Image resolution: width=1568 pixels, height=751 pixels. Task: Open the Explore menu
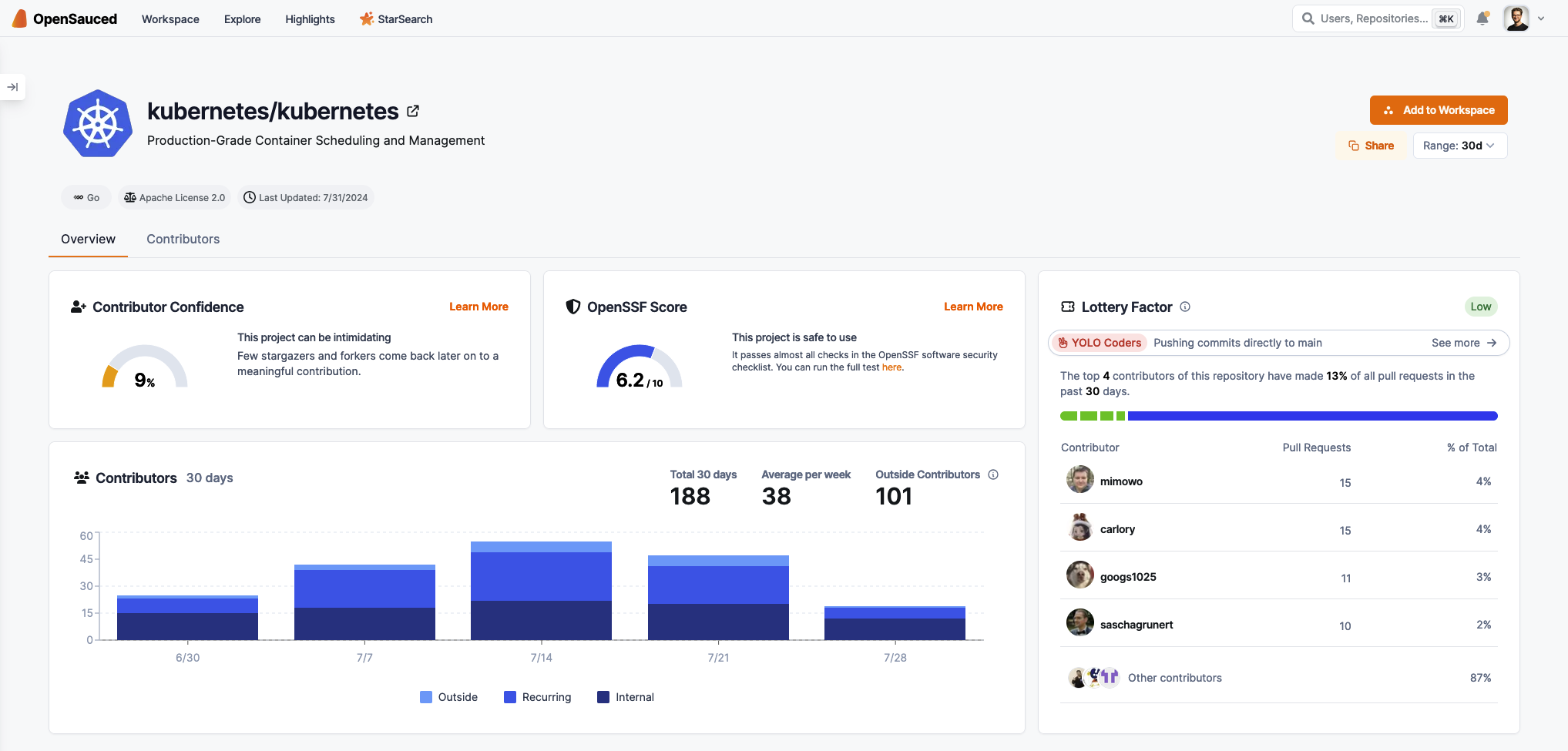point(242,18)
